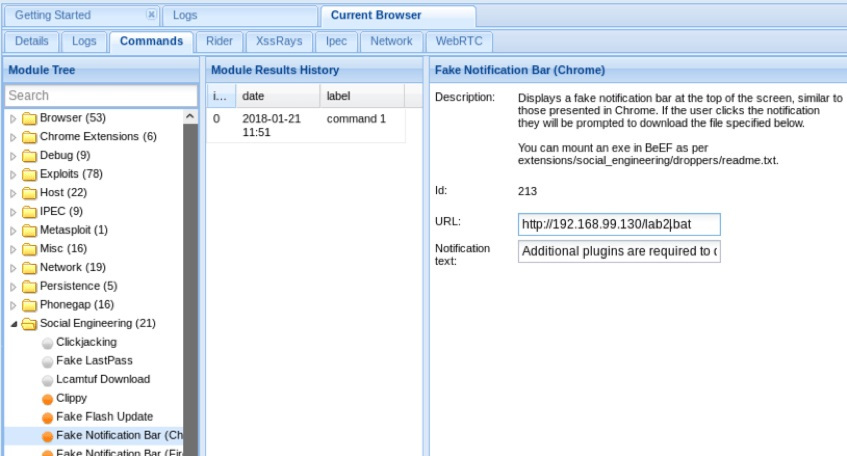This screenshot has width=847, height=456.
Task: Expand the Misc (16) node
Action: tap(13, 249)
